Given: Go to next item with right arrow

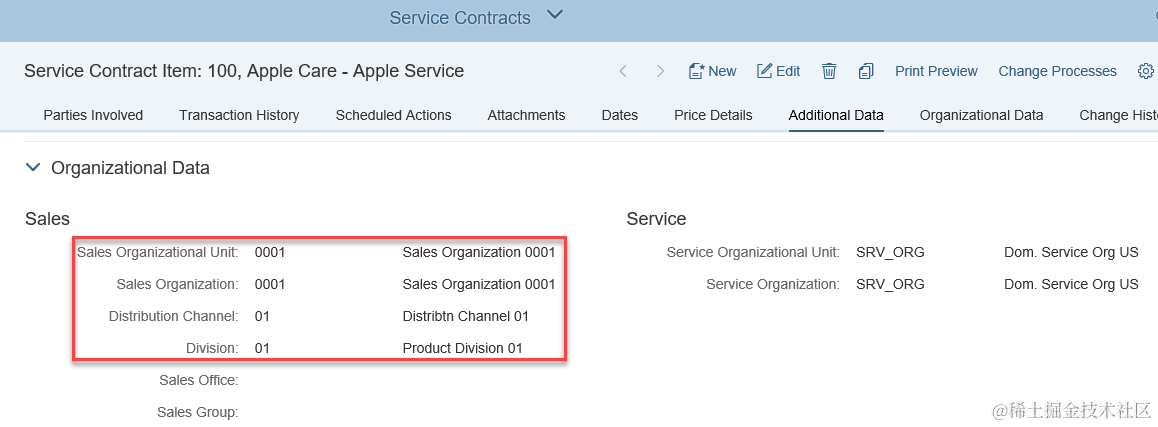Looking at the screenshot, I should [x=660, y=72].
